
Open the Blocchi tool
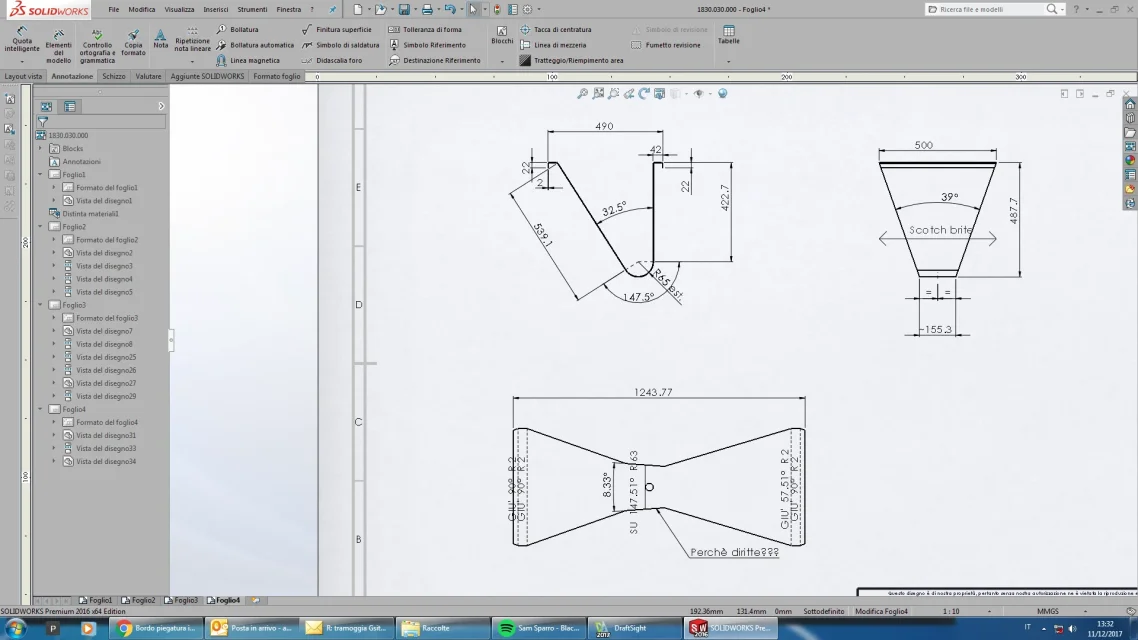(x=502, y=36)
